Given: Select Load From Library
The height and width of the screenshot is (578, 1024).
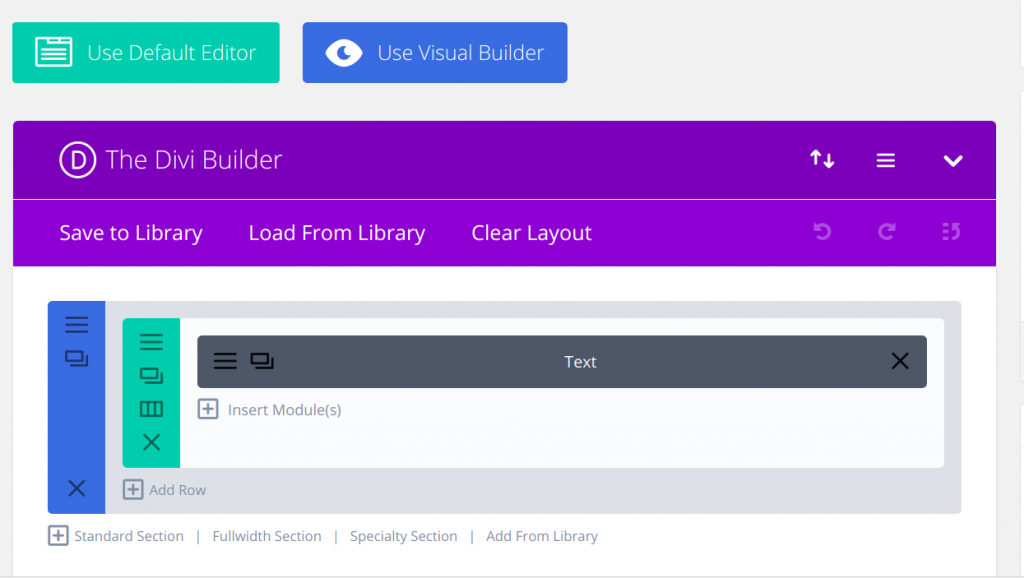Looking at the screenshot, I should point(337,233).
